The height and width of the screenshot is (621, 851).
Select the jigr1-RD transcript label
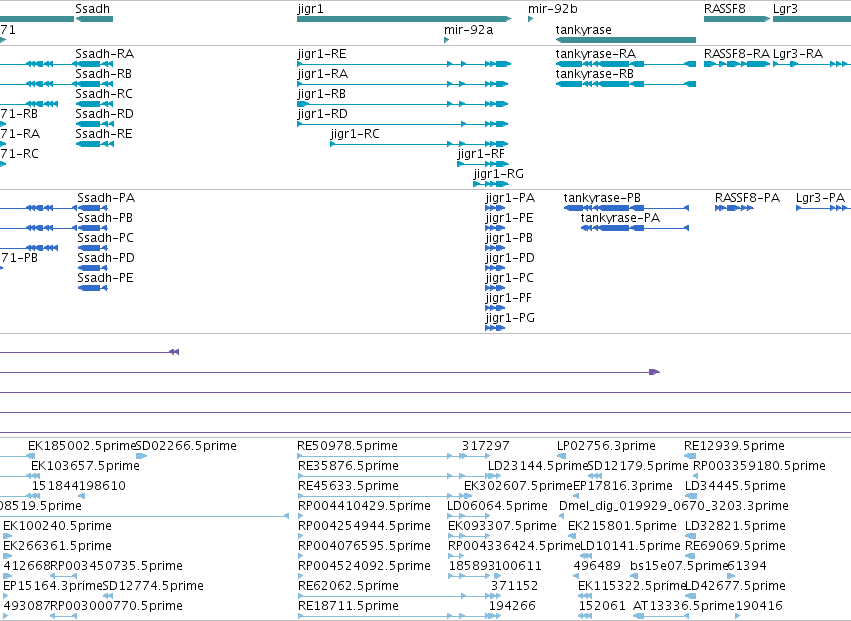point(322,114)
